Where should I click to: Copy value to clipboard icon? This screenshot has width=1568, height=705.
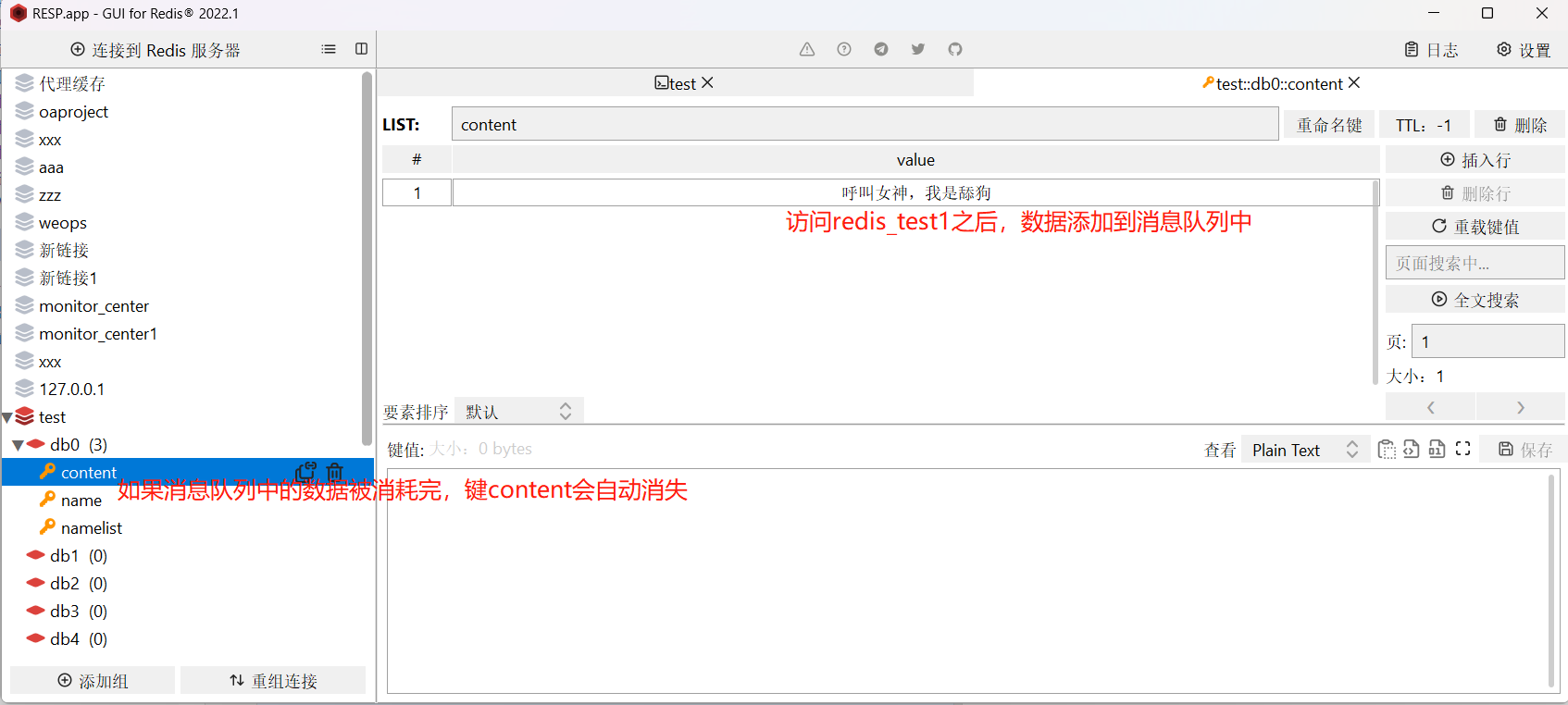pyautogui.click(x=1387, y=450)
